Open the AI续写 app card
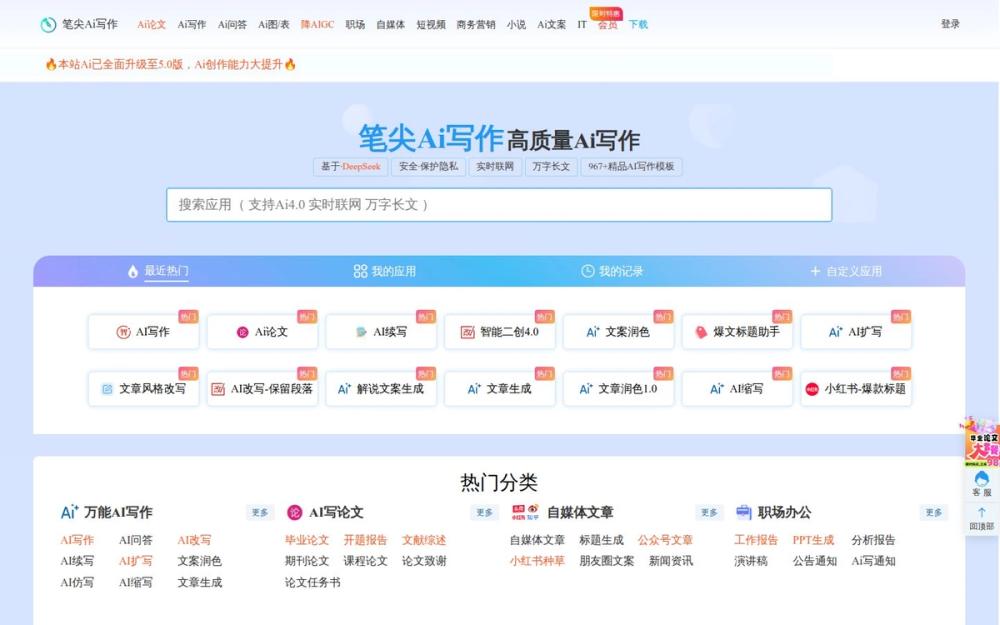Viewport: 1000px width, 625px height. coord(381,332)
